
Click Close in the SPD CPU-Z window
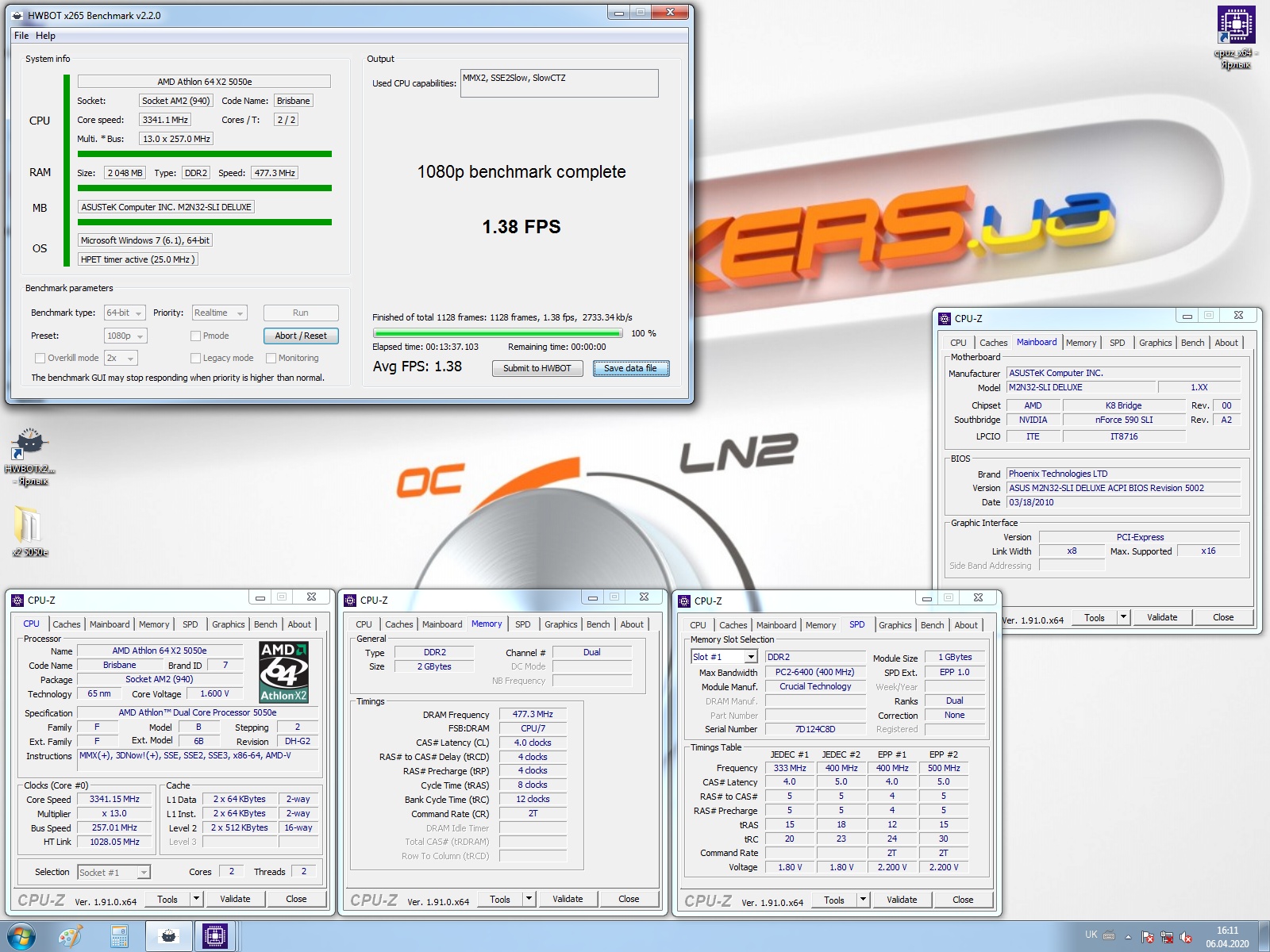(963, 900)
